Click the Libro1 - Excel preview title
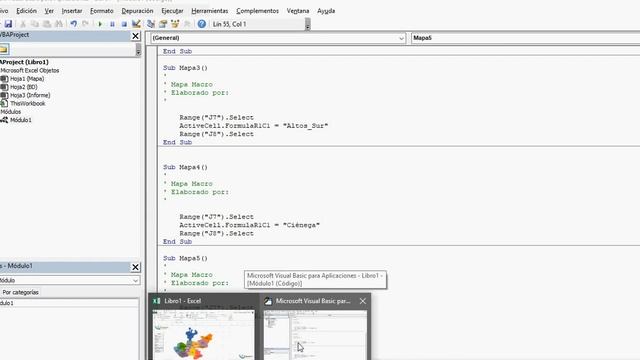The width and height of the screenshot is (640, 360). pos(182,301)
